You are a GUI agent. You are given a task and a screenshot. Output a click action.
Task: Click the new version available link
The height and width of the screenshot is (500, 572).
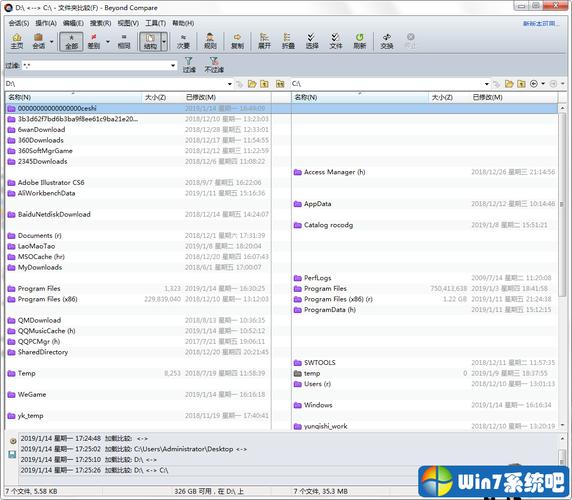pos(540,23)
